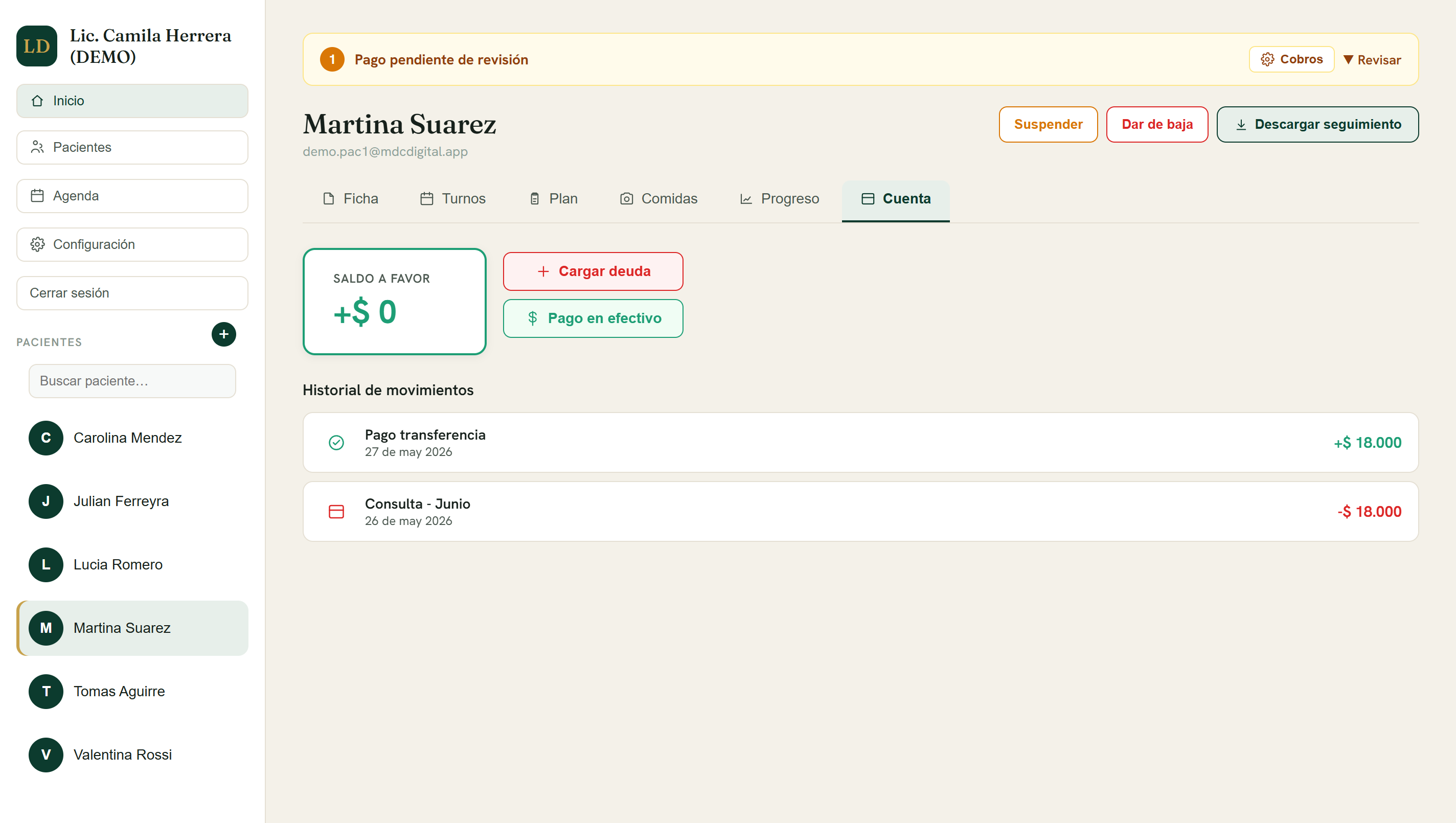Click the LD logo badge

click(37, 46)
